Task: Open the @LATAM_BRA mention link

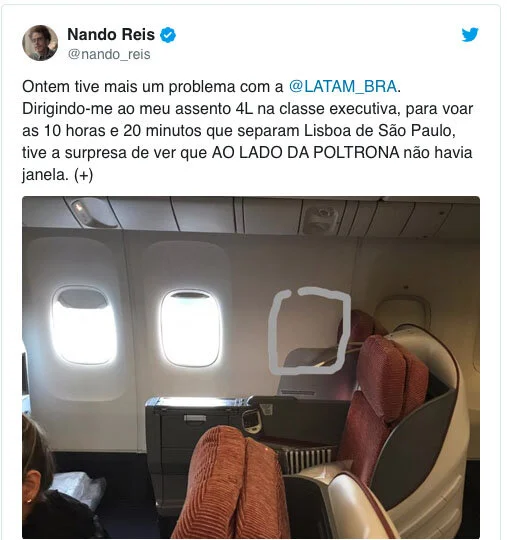Action: tap(343, 86)
